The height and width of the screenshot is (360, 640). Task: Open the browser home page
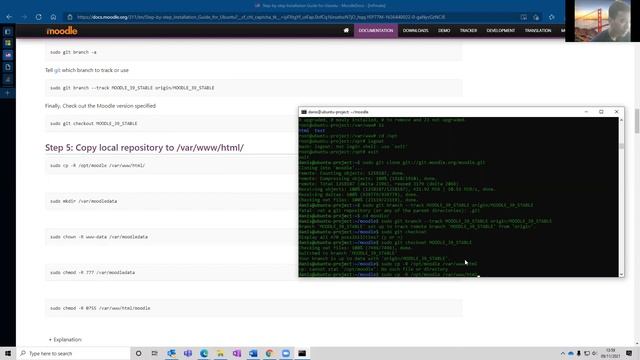tap(53, 17)
